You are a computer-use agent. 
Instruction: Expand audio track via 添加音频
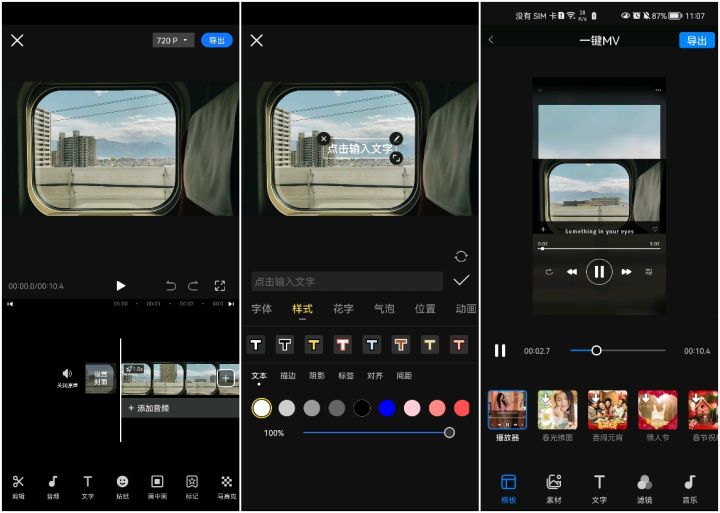150,408
